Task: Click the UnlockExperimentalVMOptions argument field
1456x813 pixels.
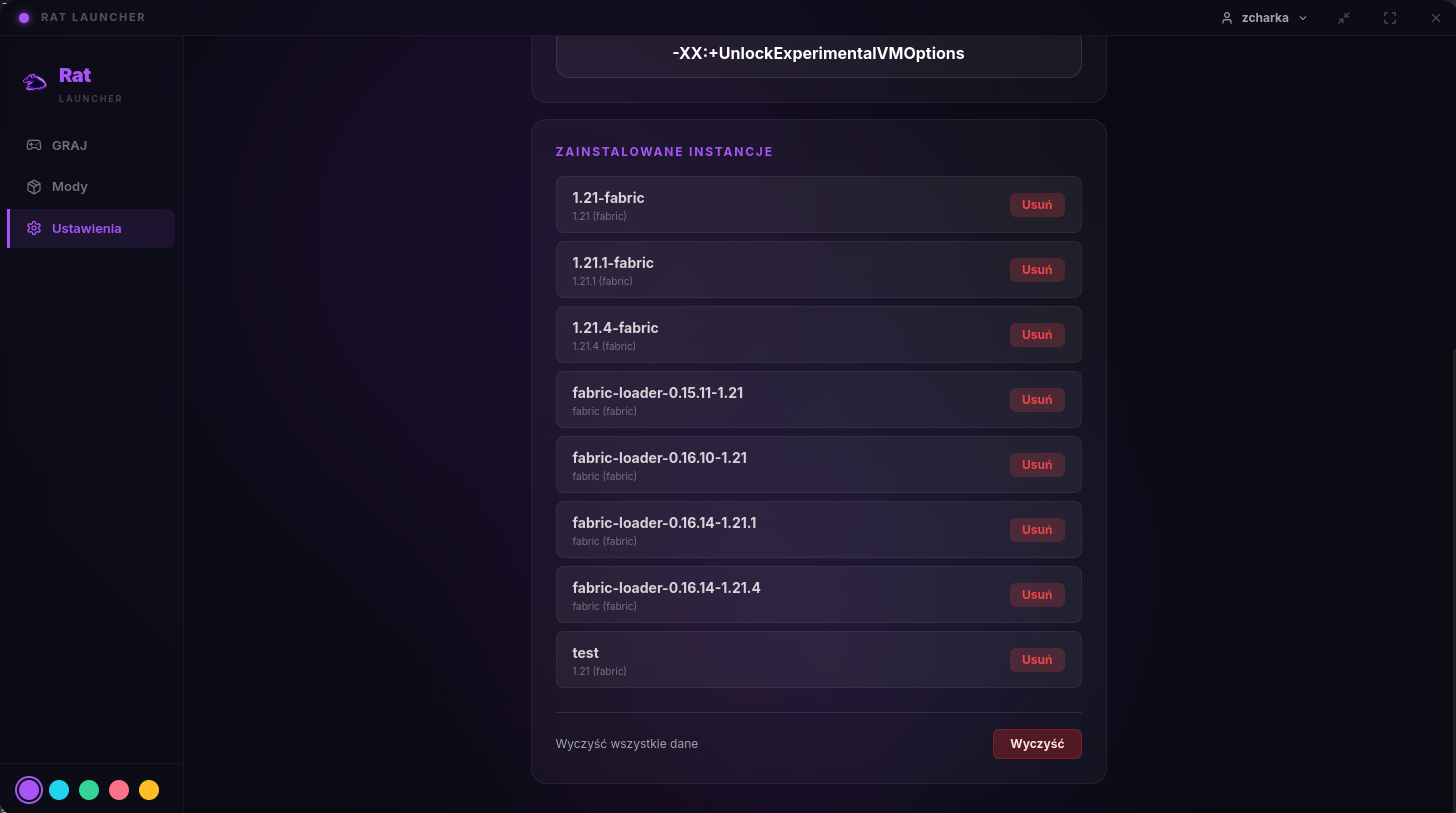Action: 818,53
